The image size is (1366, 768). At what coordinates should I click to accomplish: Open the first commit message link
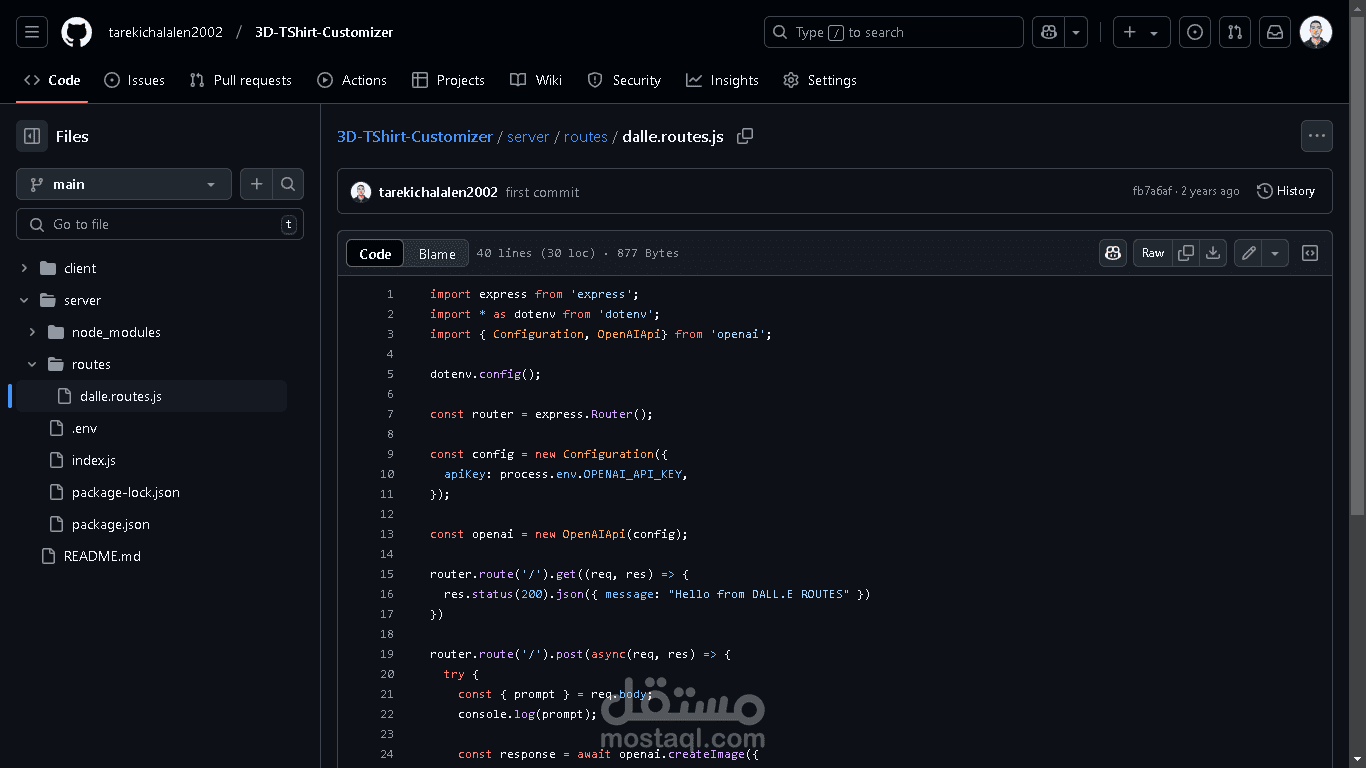(x=542, y=192)
